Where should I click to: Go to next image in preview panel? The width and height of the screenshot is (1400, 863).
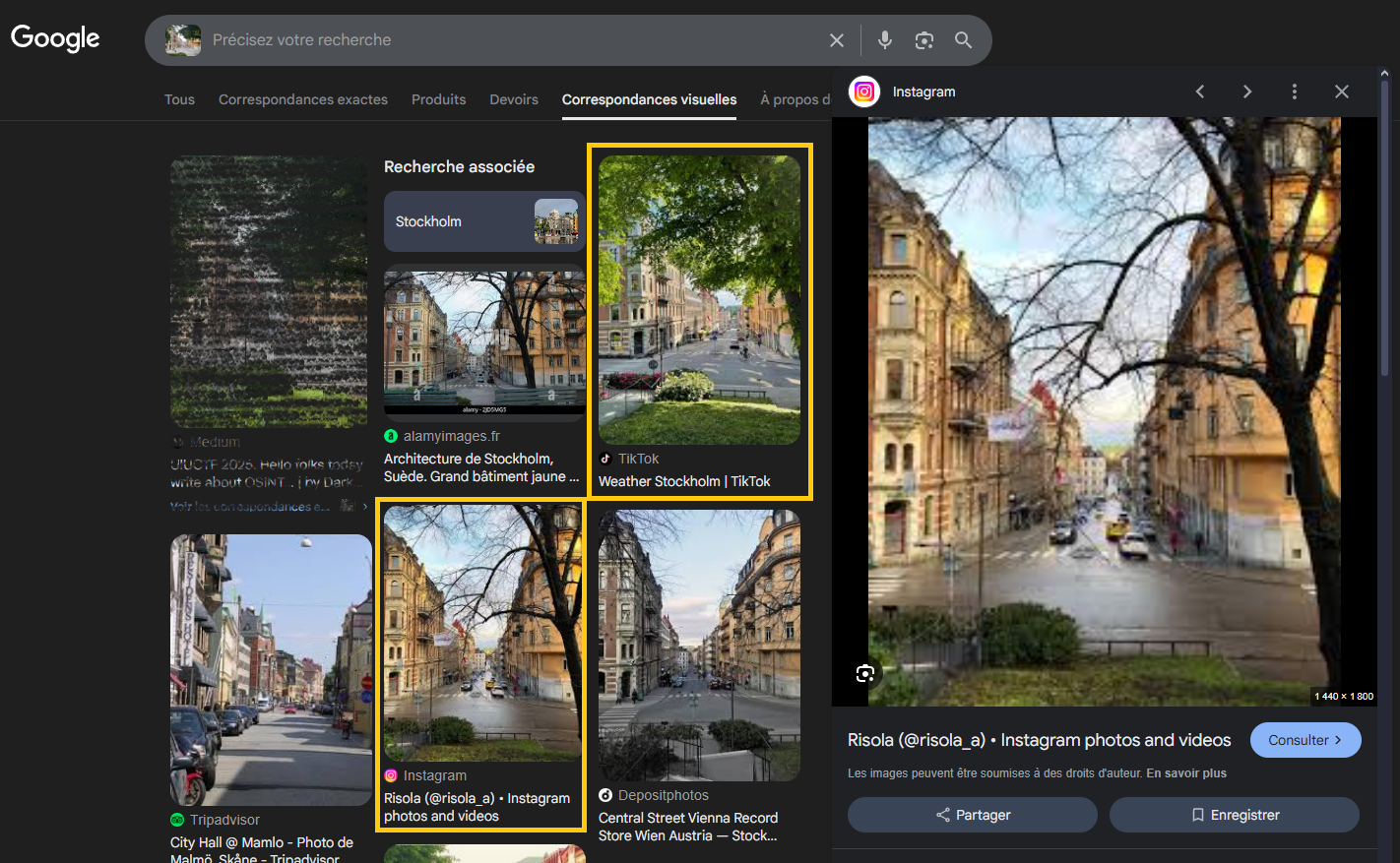click(1247, 92)
